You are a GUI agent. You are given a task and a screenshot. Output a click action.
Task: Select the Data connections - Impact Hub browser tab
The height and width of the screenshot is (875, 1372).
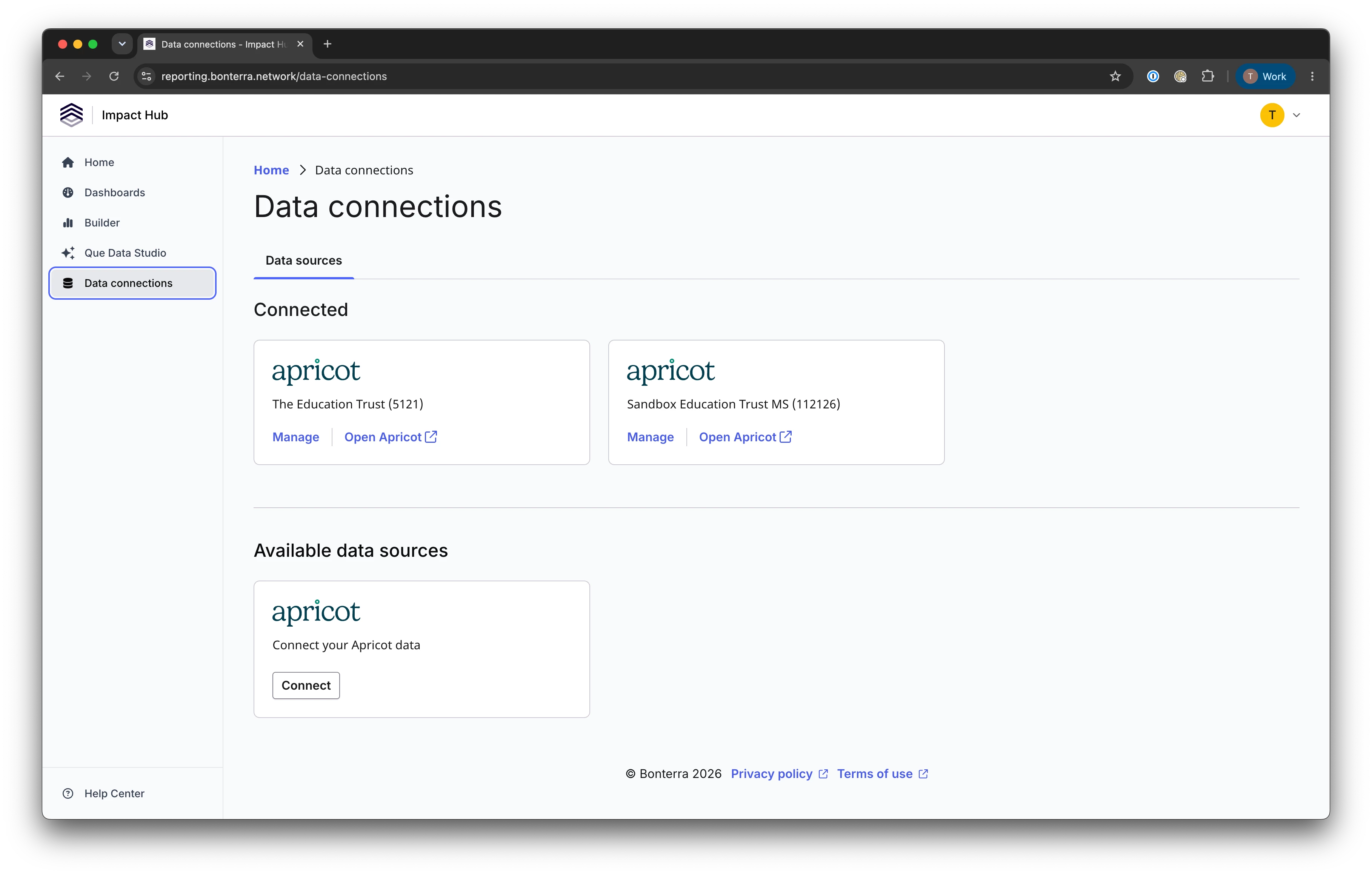pos(225,45)
